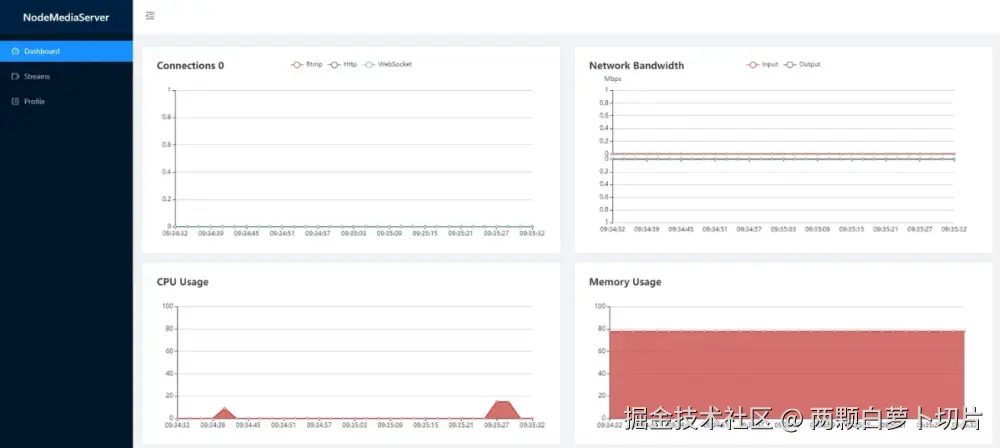This screenshot has width=1000, height=448.
Task: Click the Mbps axis unit label
Action: tap(613, 79)
